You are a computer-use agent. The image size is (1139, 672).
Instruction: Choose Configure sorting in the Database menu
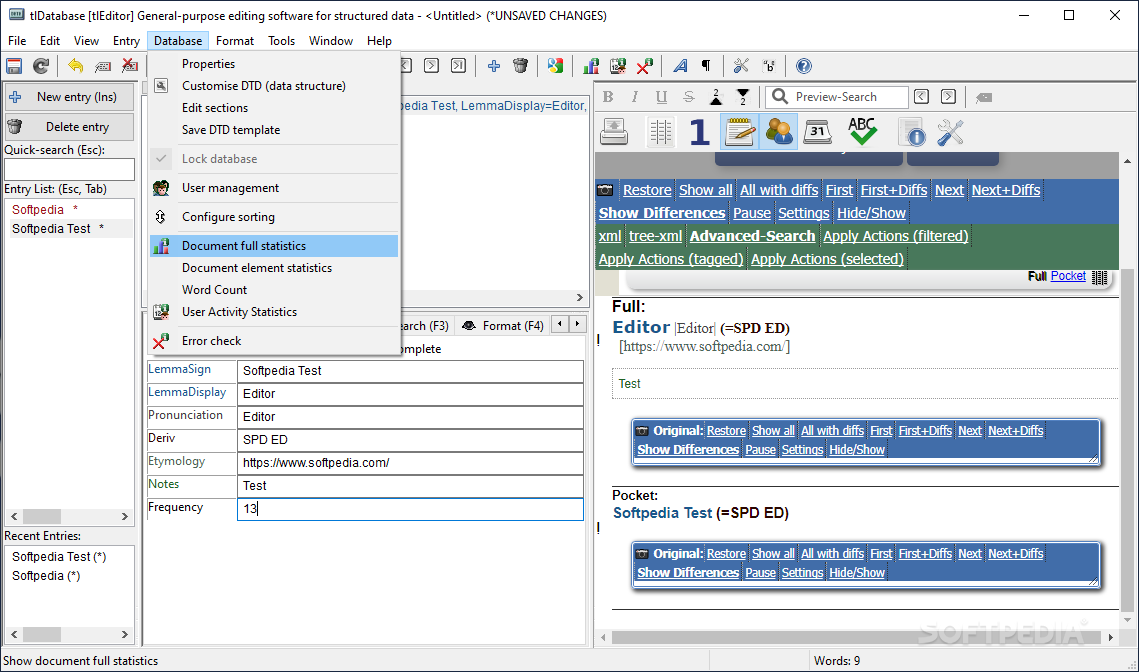click(x=274, y=216)
